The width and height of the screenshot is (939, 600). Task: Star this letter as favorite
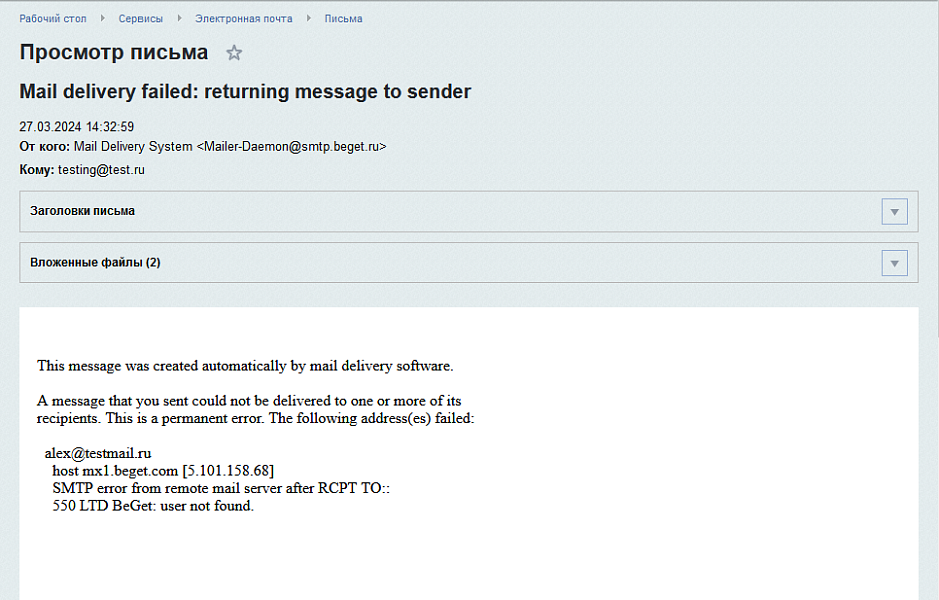click(x=234, y=53)
